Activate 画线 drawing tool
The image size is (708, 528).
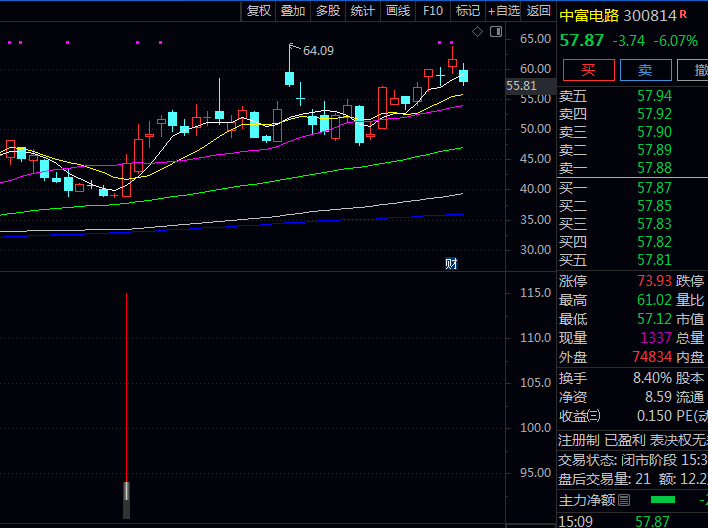tap(398, 10)
